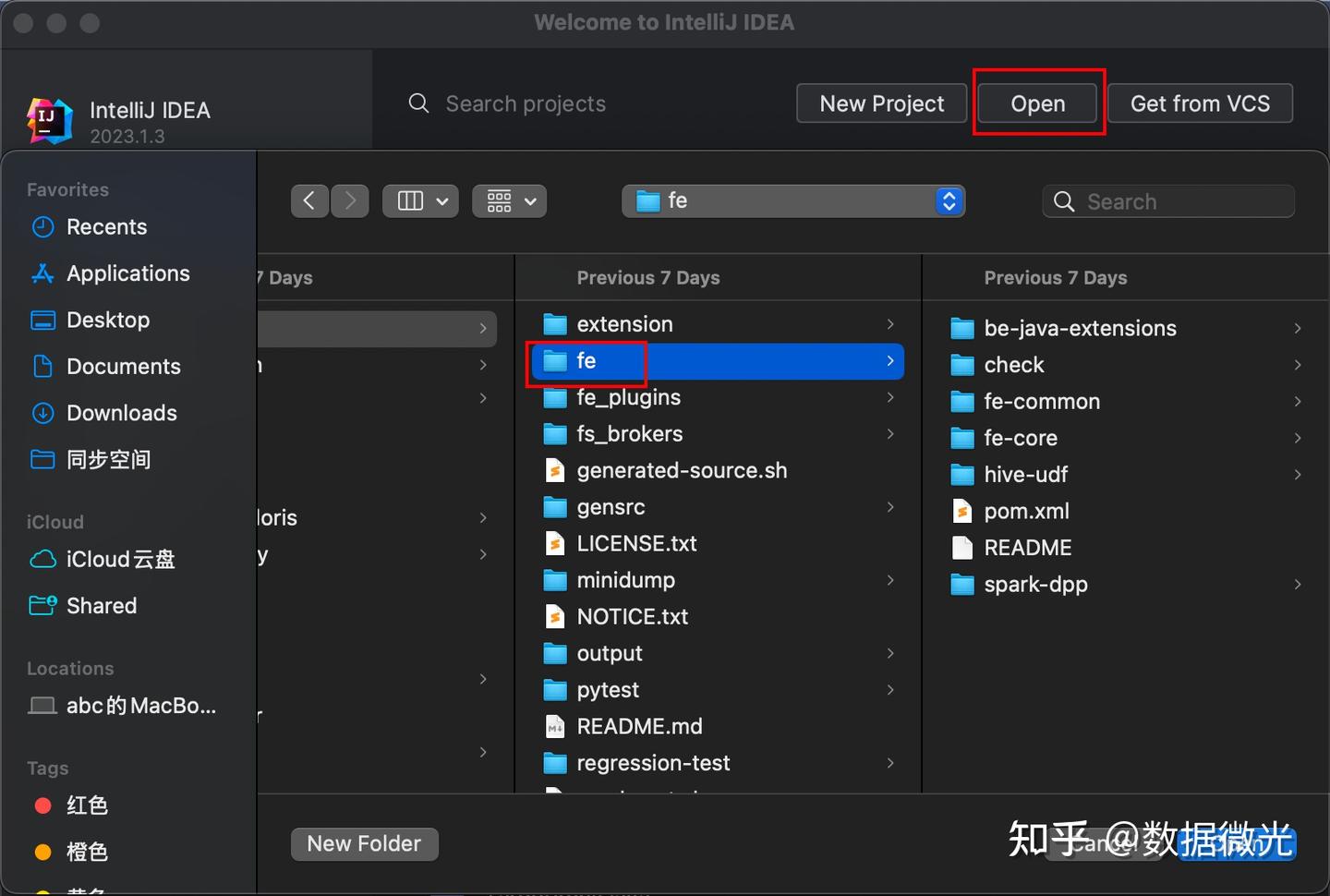Click the New Folder button
The width and height of the screenshot is (1330, 896).
(x=364, y=843)
